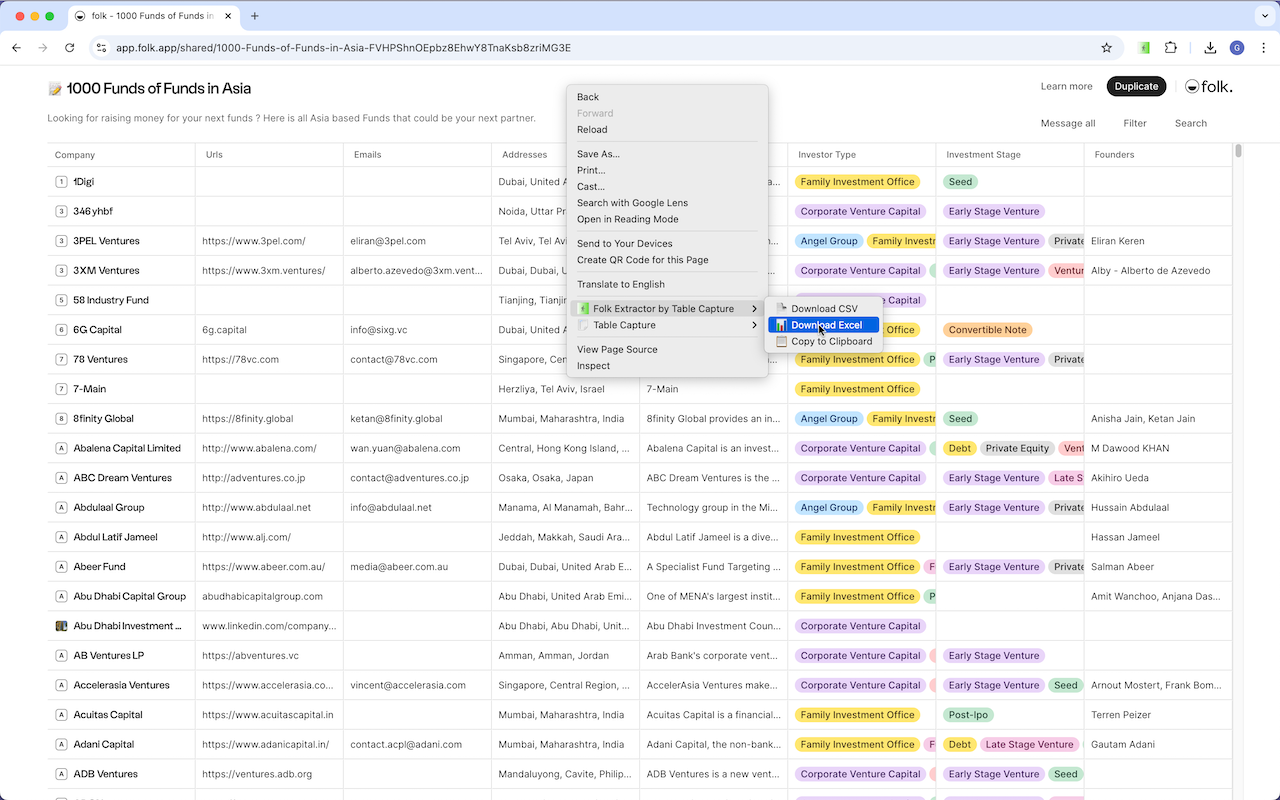Bookmark this page with the star icon
The width and height of the screenshot is (1280, 800).
pos(1107,48)
